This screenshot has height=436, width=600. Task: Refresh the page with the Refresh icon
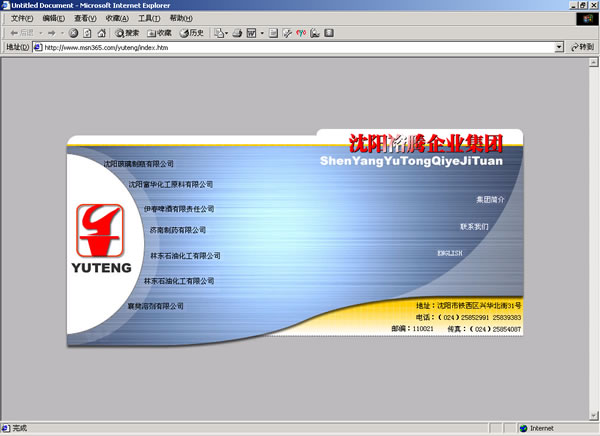pyautogui.click(x=87, y=33)
